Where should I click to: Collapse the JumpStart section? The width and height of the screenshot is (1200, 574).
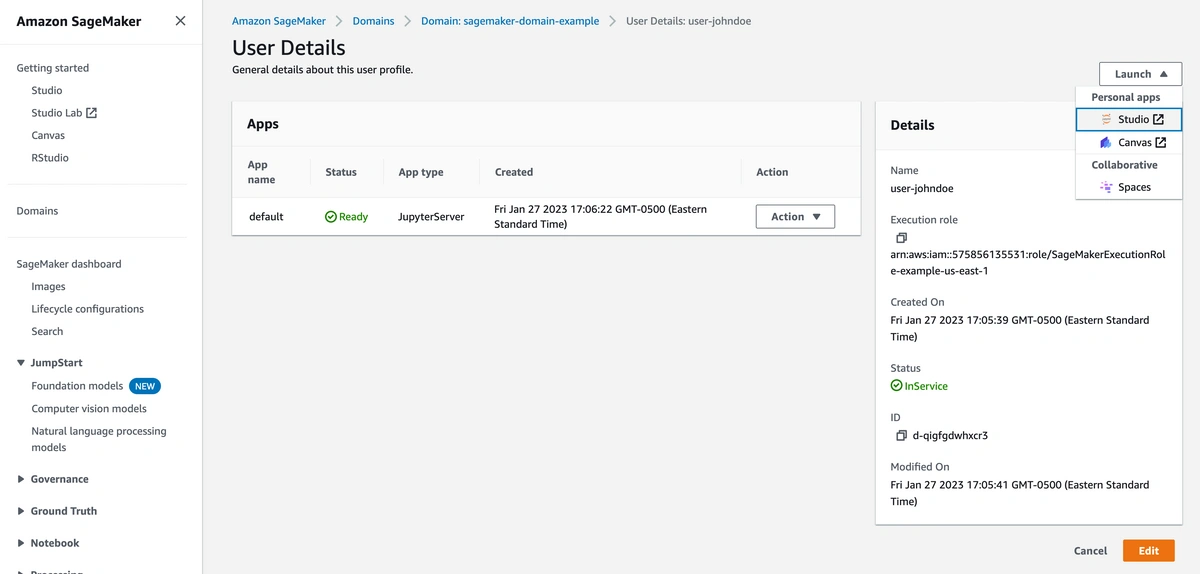click(22, 363)
